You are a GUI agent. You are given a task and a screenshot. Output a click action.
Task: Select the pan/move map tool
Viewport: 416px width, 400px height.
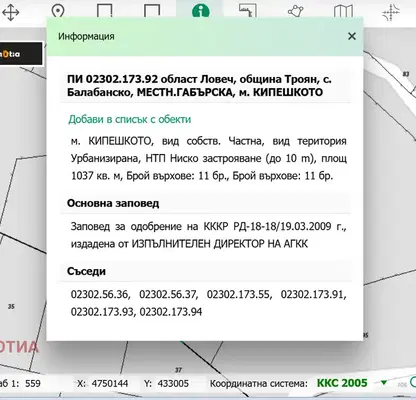11,13
